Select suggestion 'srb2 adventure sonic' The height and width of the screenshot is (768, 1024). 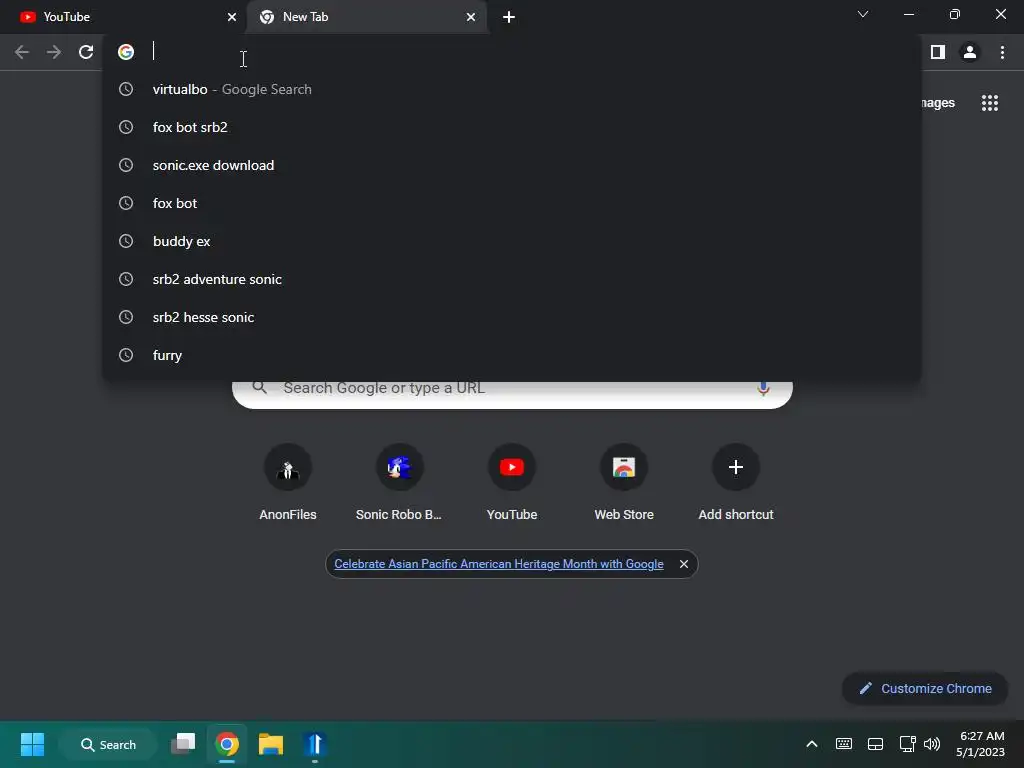[512, 279]
